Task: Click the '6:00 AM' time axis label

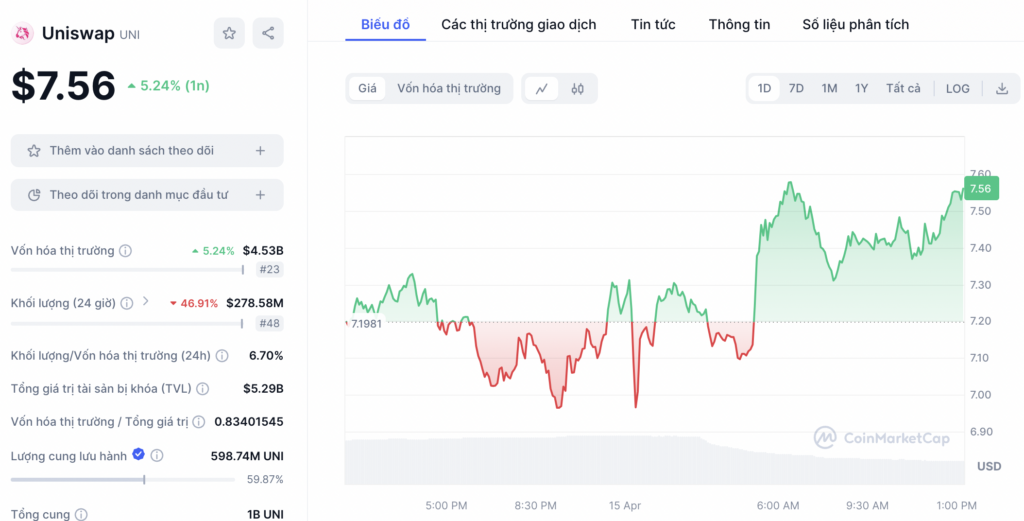Action: tap(778, 506)
